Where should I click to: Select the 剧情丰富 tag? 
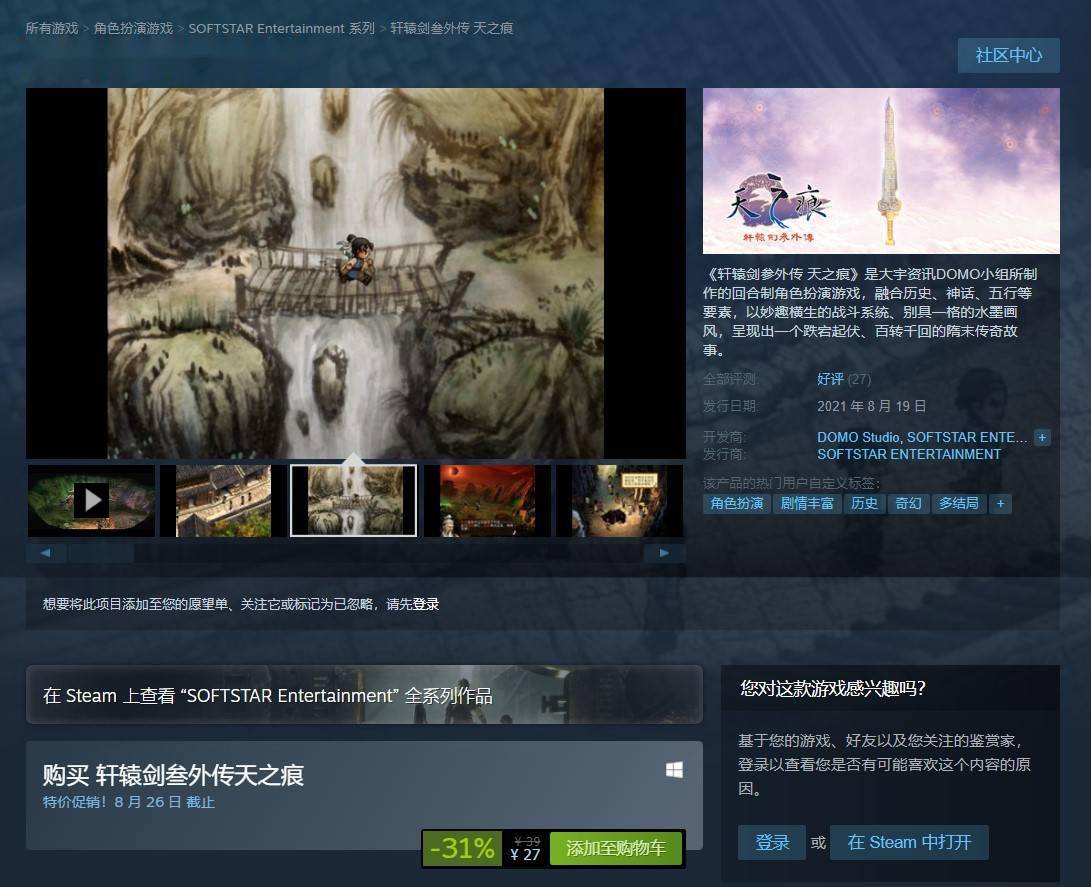point(807,504)
